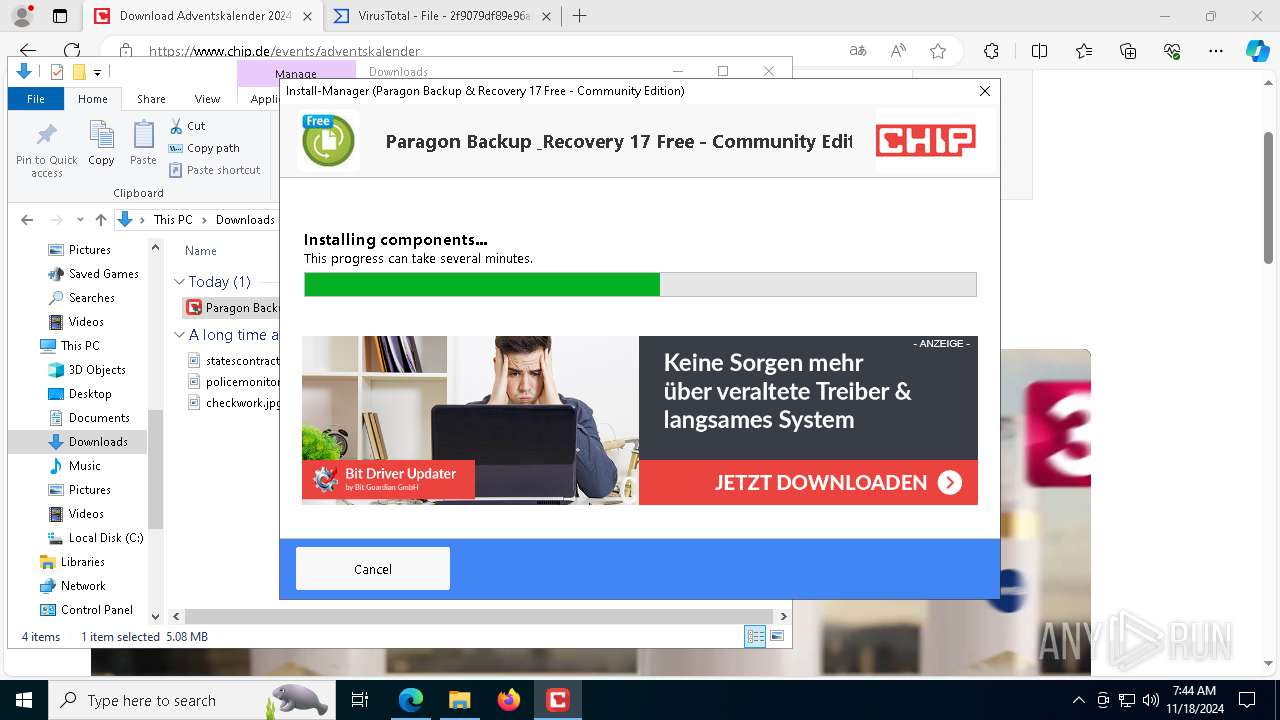1280x720 pixels.
Task: Collapse the Today (1) group
Action: coord(179,282)
